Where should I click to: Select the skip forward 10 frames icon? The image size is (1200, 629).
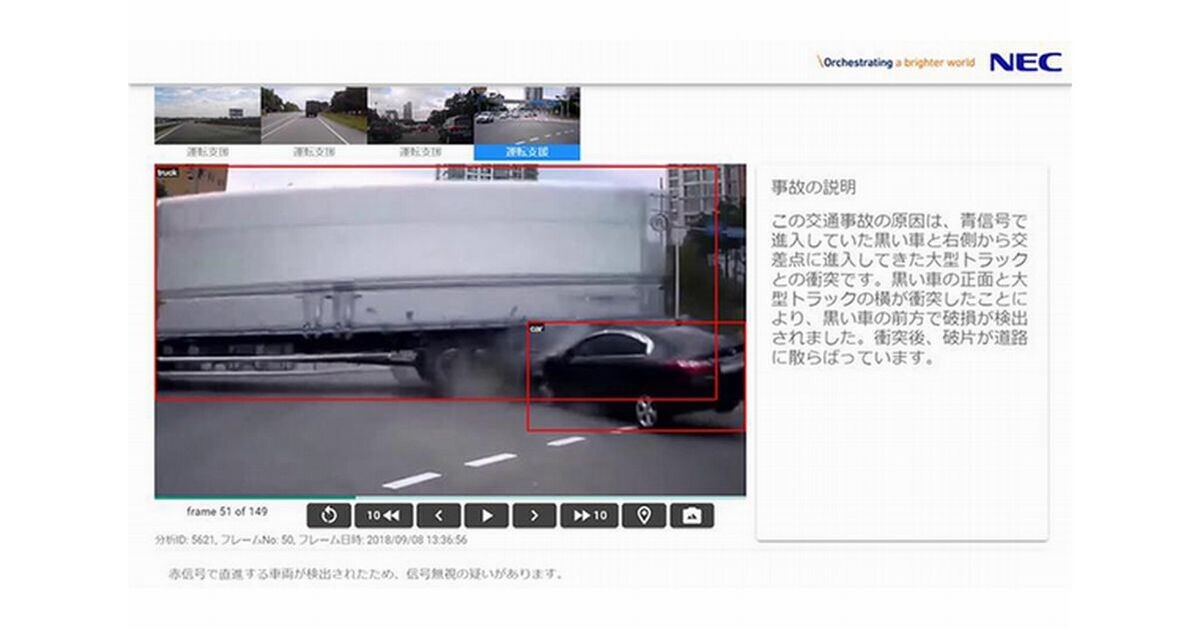592,514
